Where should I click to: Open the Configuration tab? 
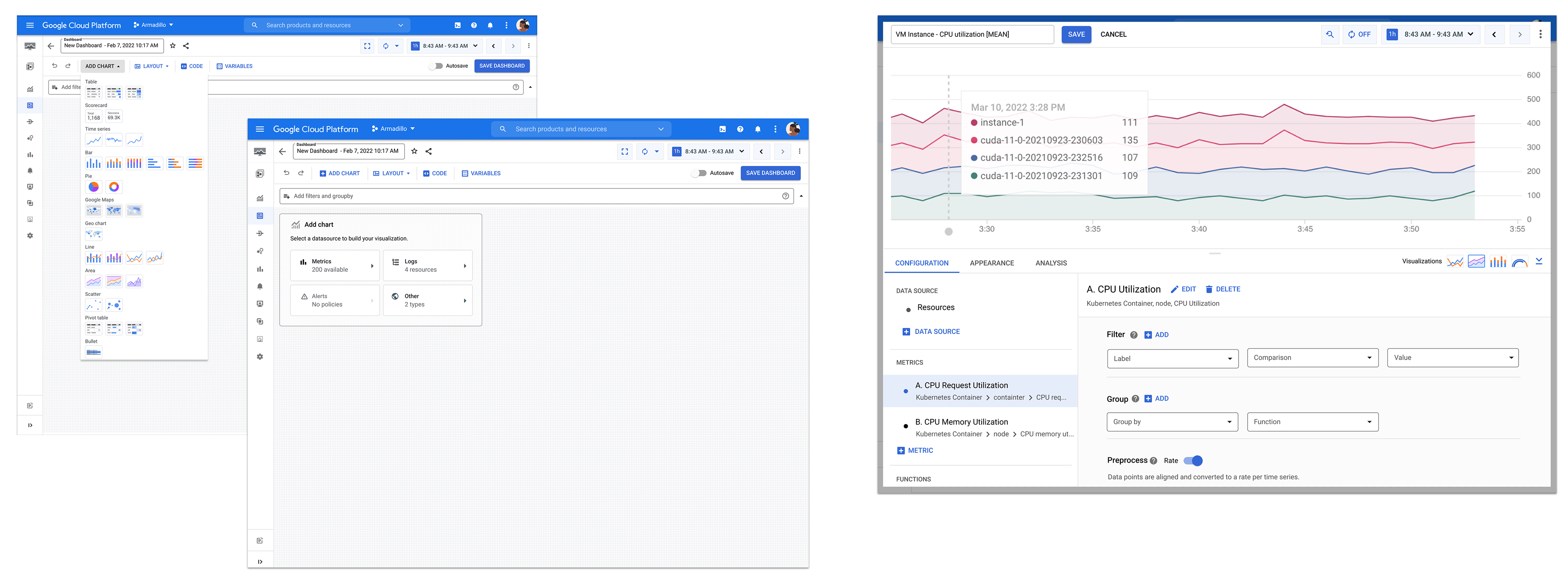pyautogui.click(x=922, y=263)
